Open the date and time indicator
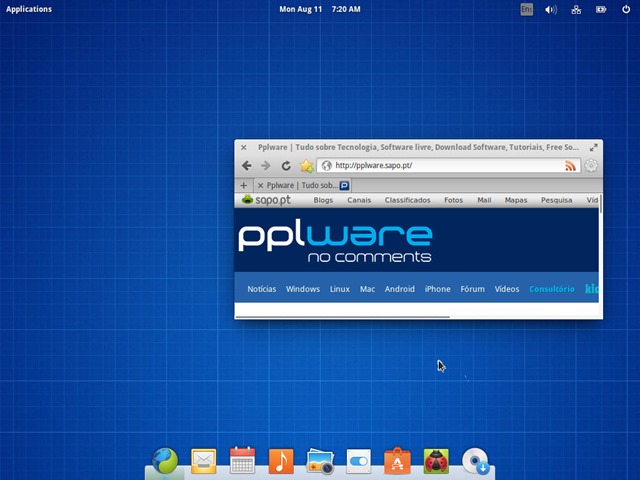The width and height of the screenshot is (640, 480). pyautogui.click(x=320, y=9)
